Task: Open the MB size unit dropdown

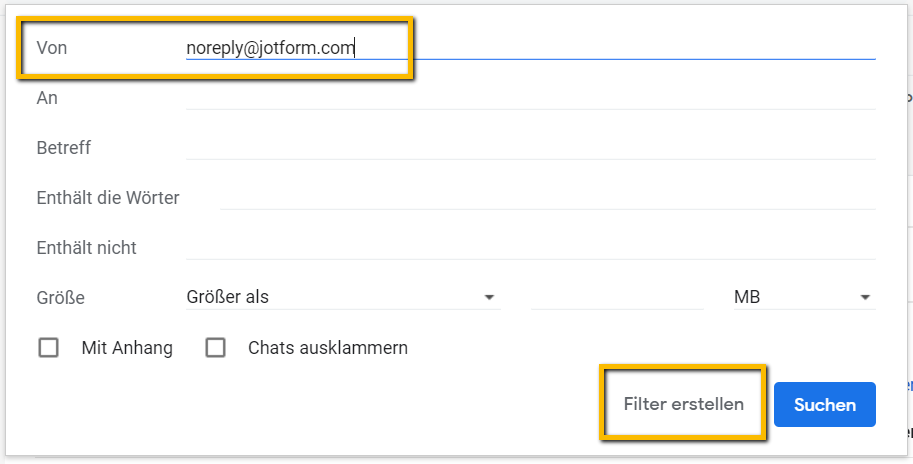Action: click(802, 297)
